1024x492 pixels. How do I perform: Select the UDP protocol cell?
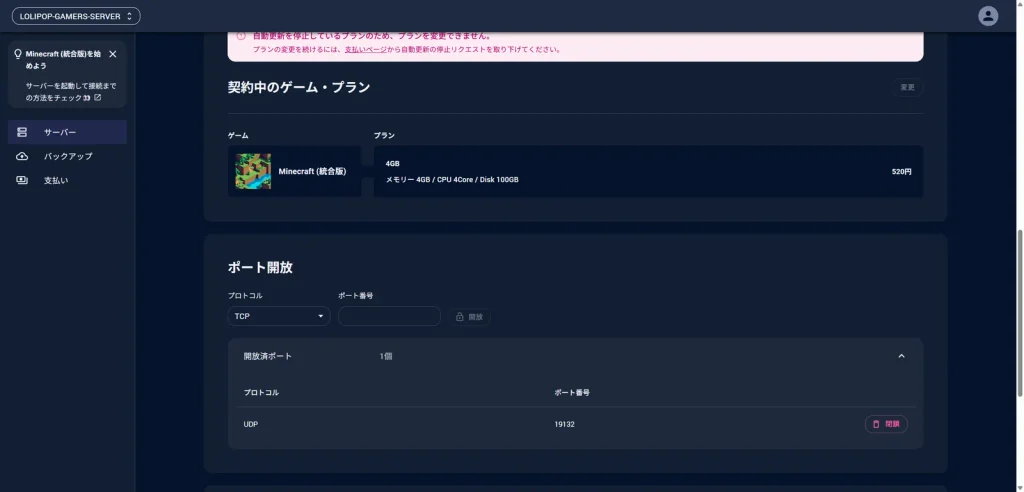click(251, 424)
